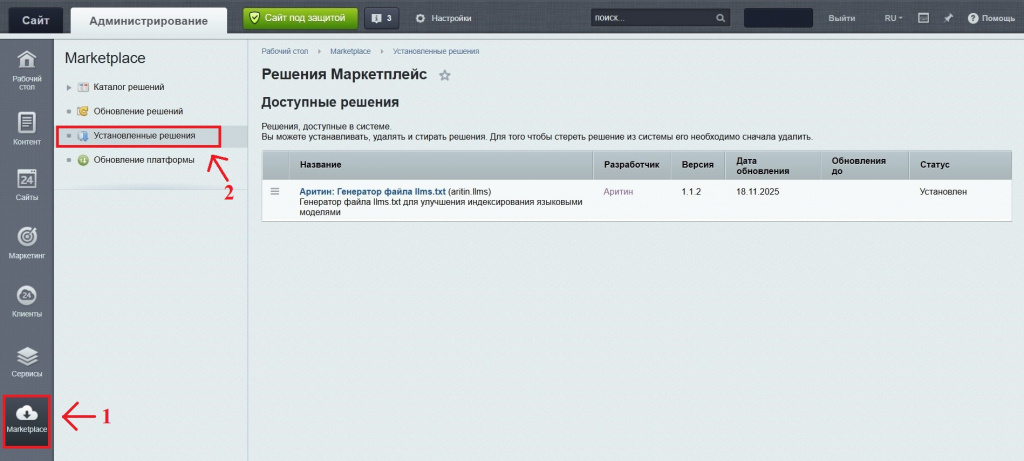
Task: Click the pin icon in top bar
Action: click(x=948, y=18)
